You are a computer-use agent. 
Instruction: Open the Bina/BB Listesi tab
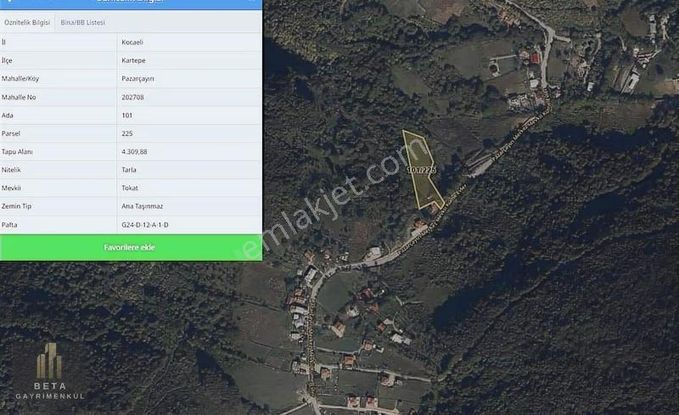[83, 23]
